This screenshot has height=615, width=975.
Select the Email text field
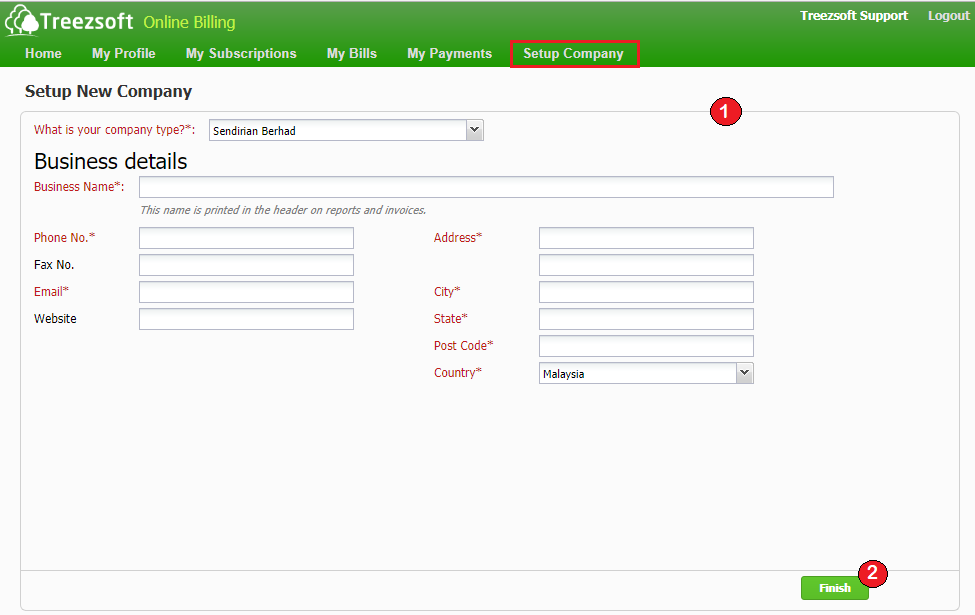tap(246, 292)
